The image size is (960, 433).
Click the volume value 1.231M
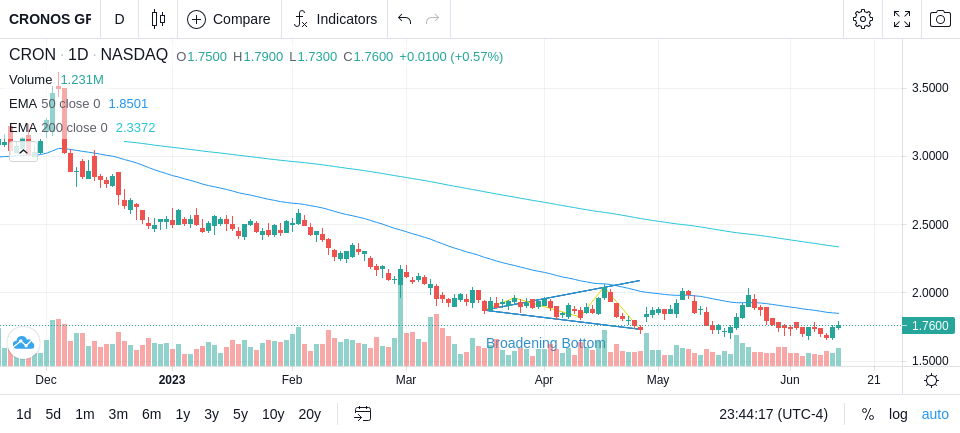tap(82, 80)
